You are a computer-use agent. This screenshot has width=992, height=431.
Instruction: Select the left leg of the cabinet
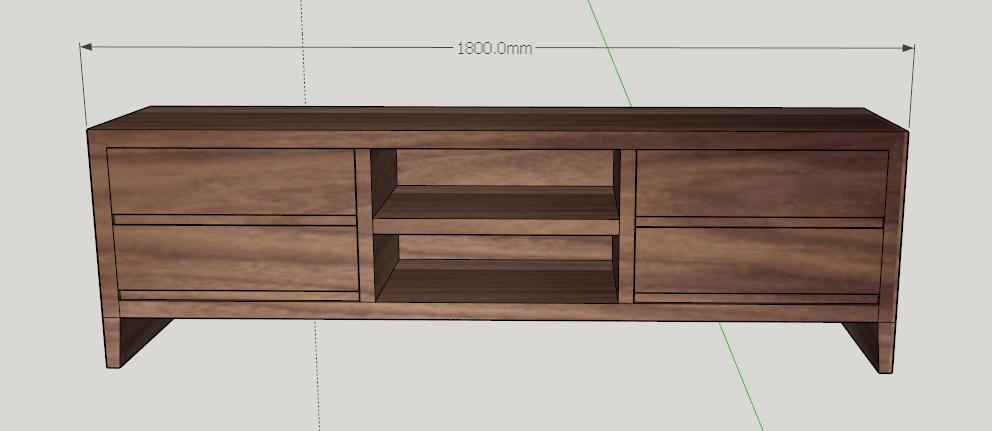(111, 342)
